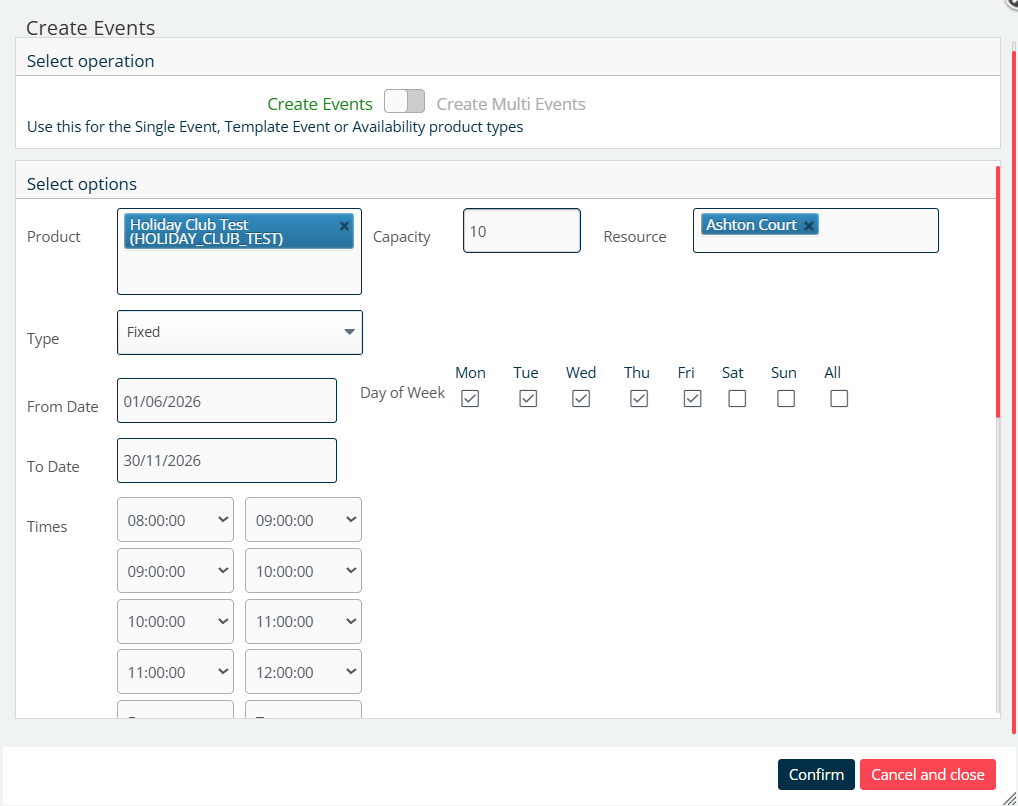Uncheck the Mon checkbox
This screenshot has width=1018, height=806.
tap(470, 398)
